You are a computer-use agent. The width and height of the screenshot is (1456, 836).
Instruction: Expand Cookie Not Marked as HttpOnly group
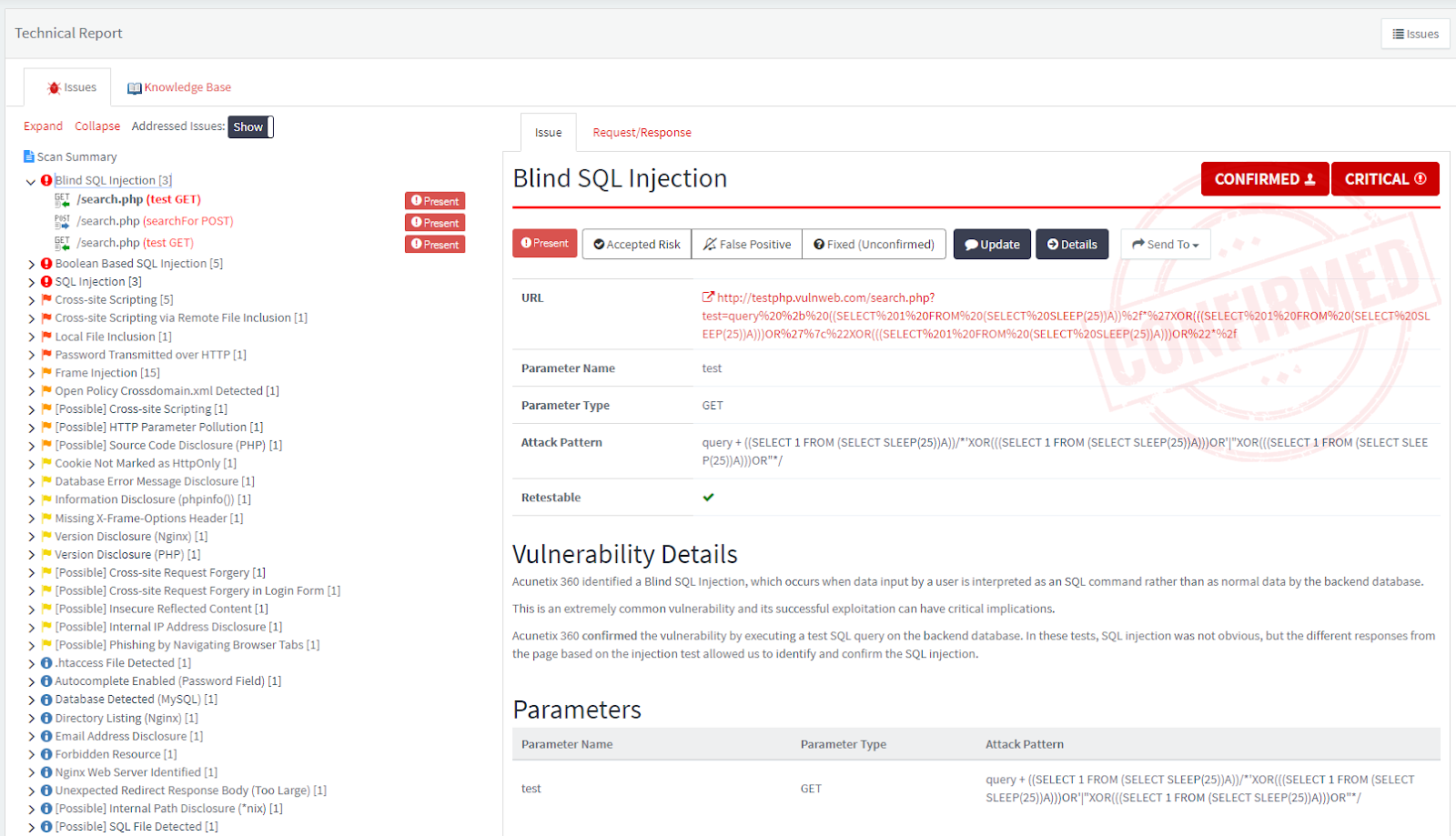(31, 464)
